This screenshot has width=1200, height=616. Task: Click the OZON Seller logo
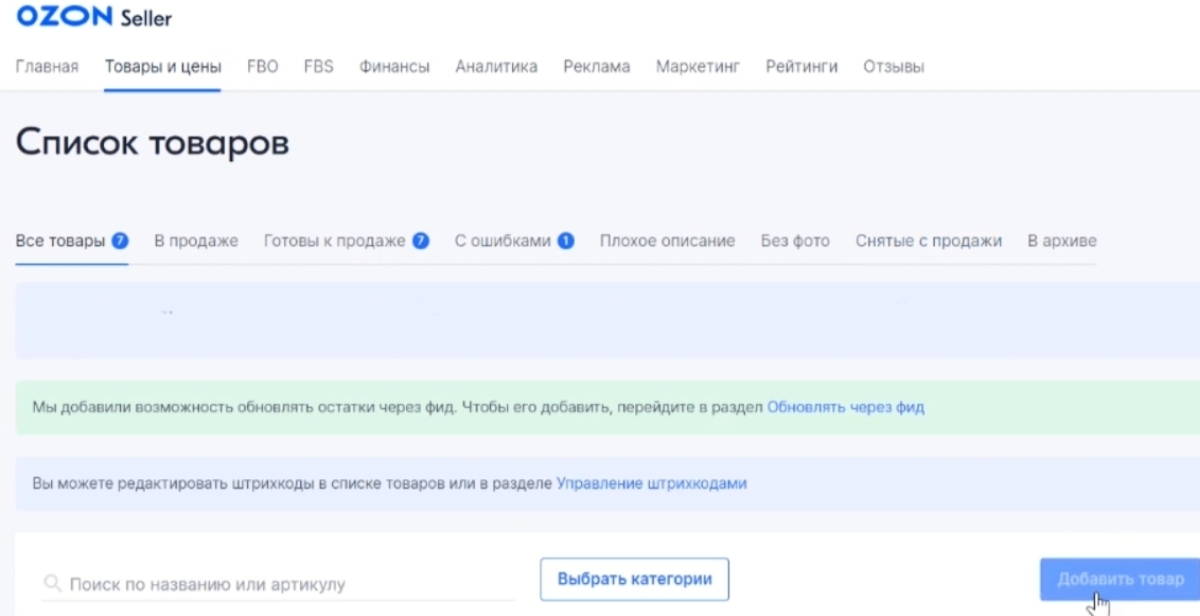click(x=93, y=17)
